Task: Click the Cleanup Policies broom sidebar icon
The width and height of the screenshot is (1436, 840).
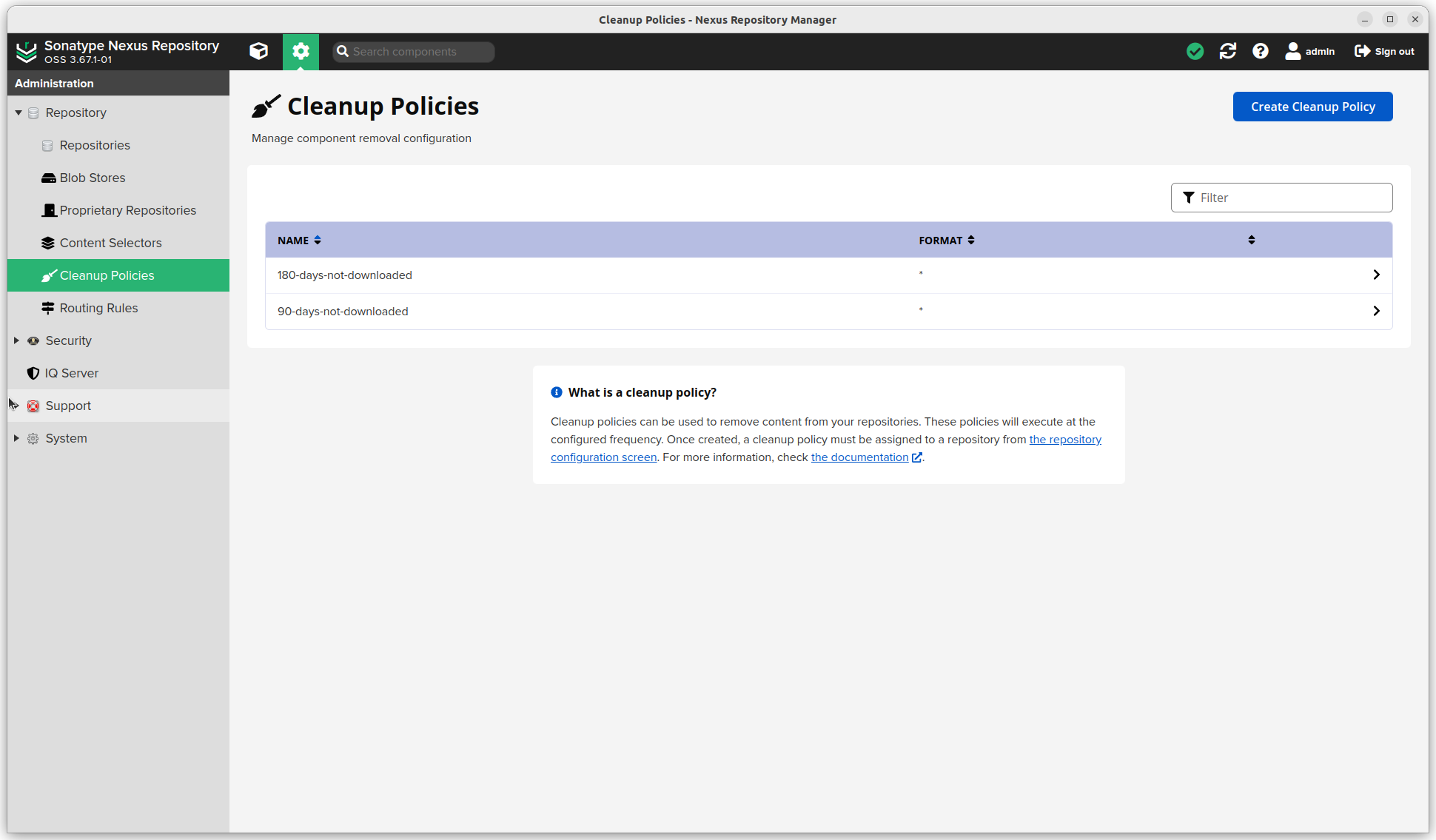Action: (x=49, y=275)
